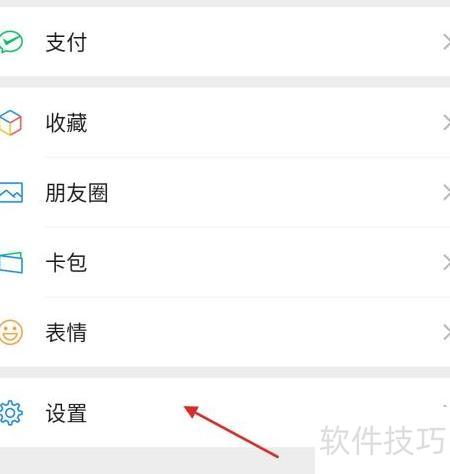Viewport: 450px width, 474px height.
Task: Expand the chevron on the 收藏 row
Action: point(446,123)
